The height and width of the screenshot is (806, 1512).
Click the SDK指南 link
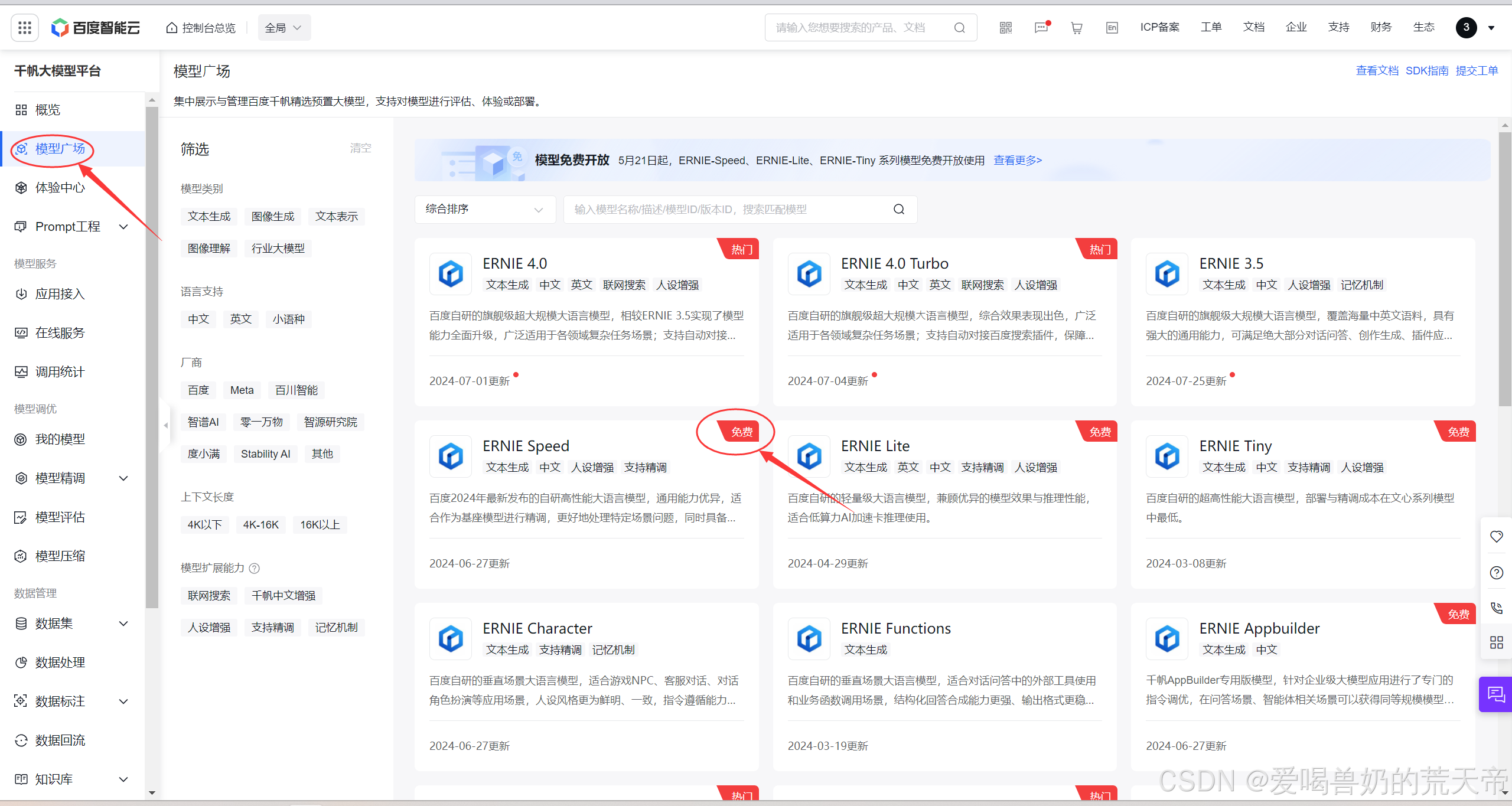[x=1427, y=71]
